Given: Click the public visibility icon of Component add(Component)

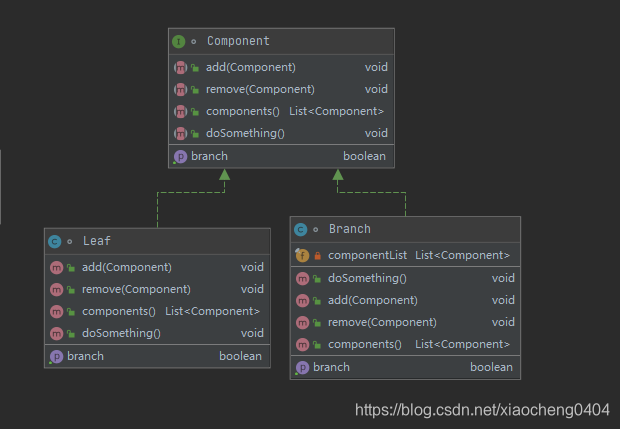Looking at the screenshot, I should click(x=195, y=68).
